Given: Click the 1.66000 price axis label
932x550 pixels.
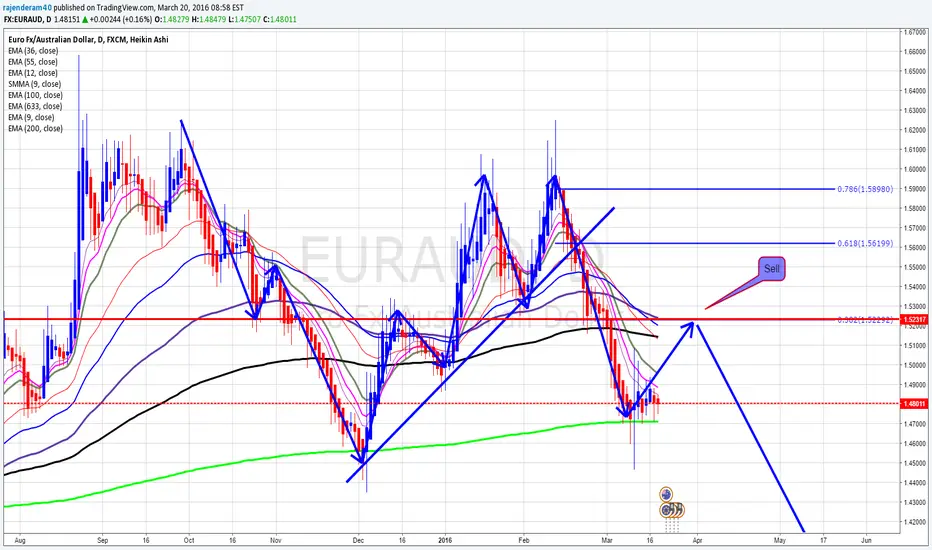Looking at the screenshot, I should 916,52.
